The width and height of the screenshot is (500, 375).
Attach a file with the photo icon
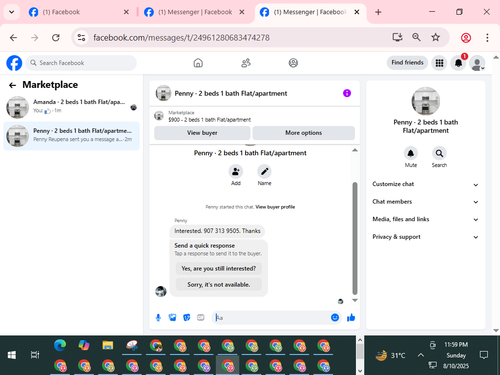coord(172,317)
